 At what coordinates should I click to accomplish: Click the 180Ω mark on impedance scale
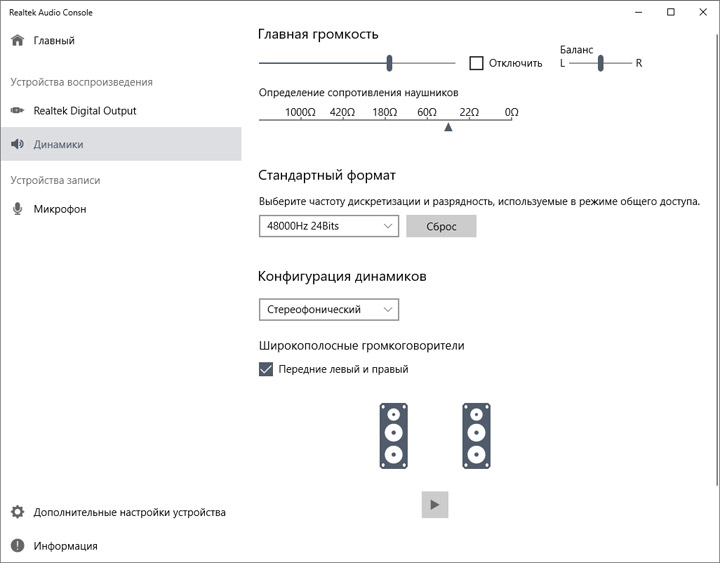385,113
